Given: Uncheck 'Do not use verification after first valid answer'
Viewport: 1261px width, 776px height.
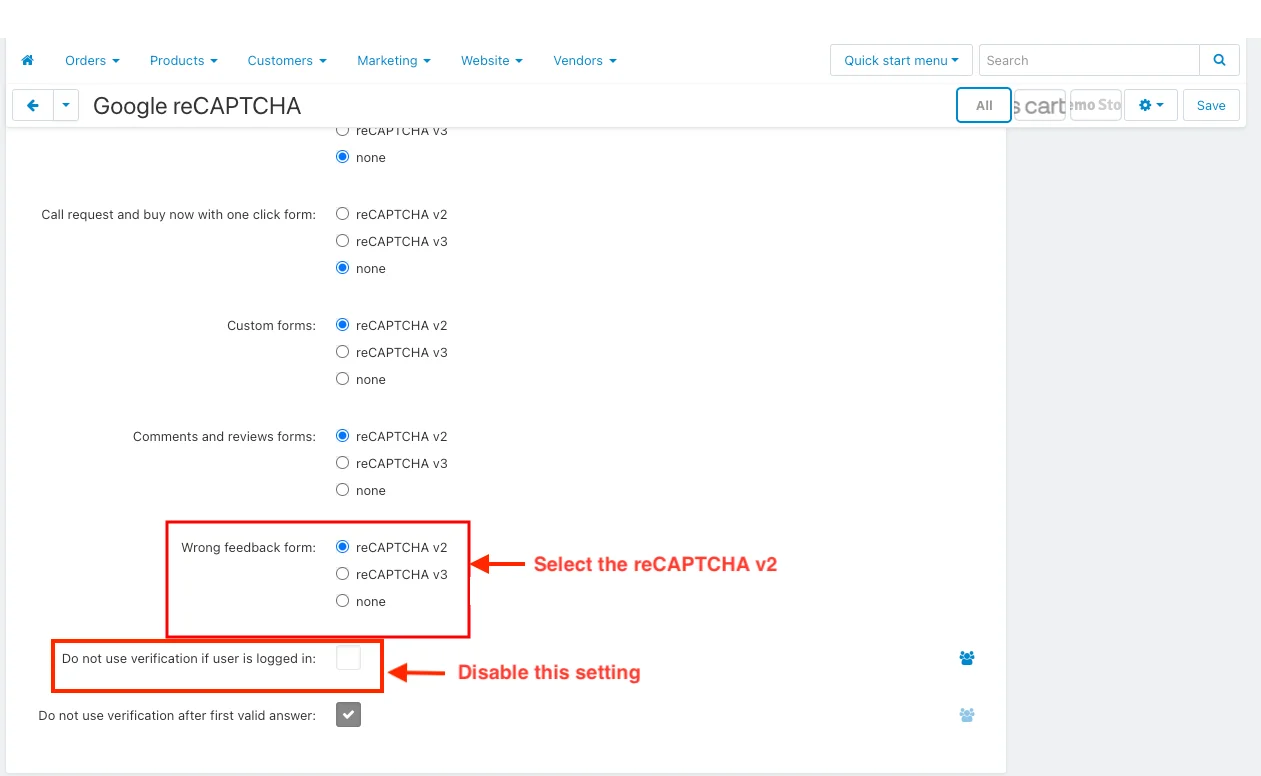Looking at the screenshot, I should pyautogui.click(x=348, y=715).
